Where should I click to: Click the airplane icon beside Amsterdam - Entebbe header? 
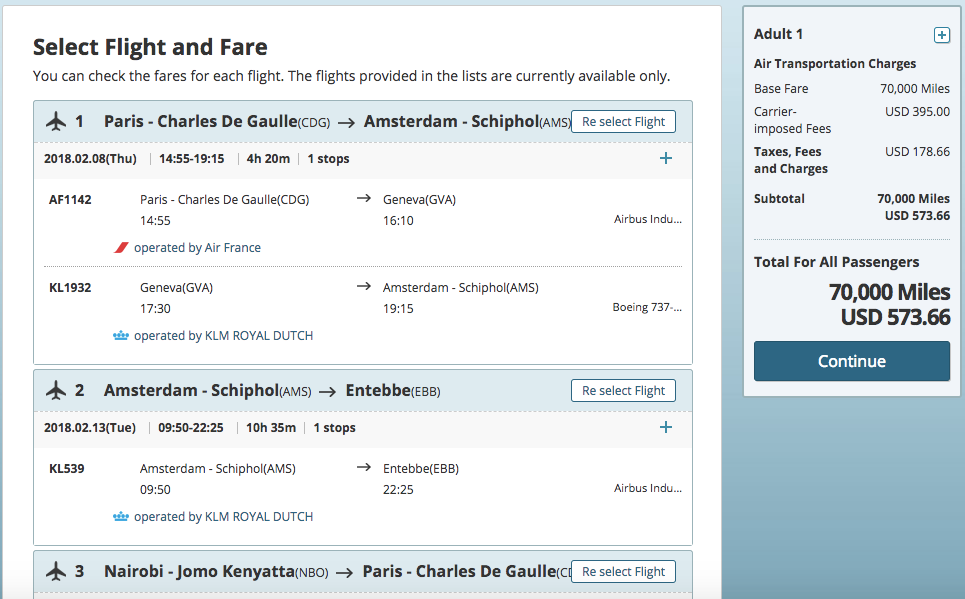click(56, 391)
